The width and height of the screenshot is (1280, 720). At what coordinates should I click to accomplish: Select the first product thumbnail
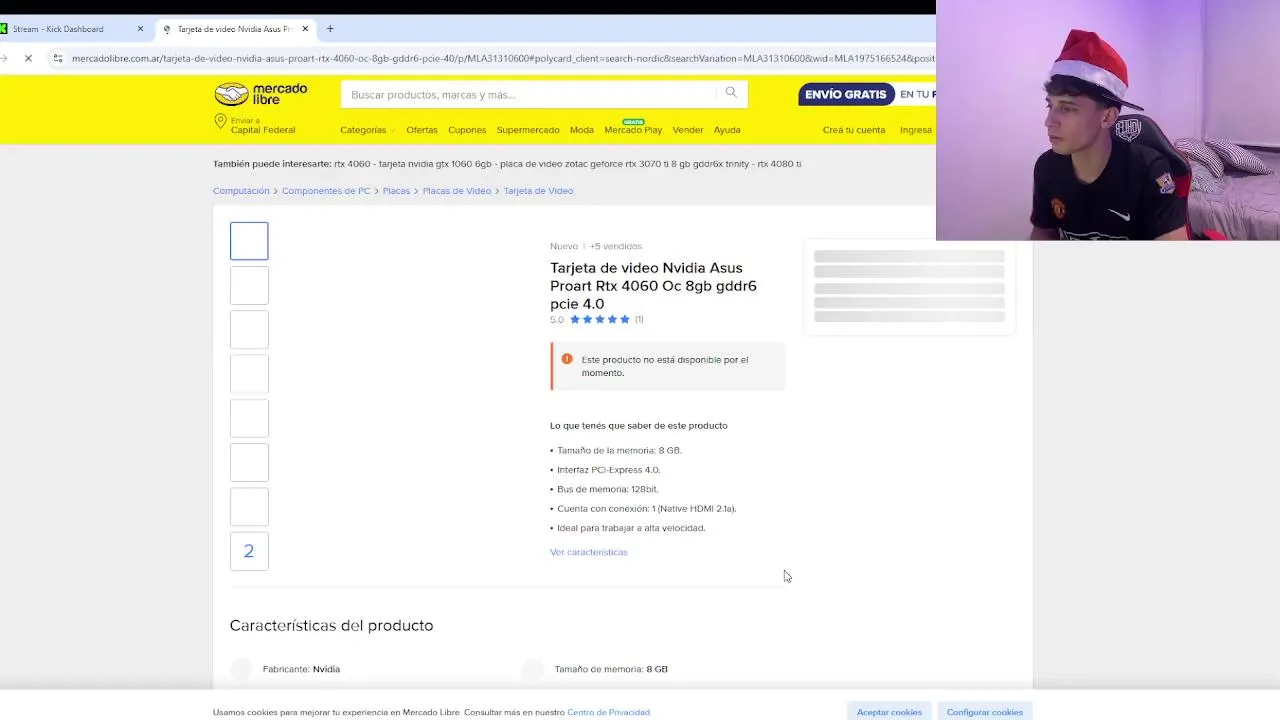249,241
